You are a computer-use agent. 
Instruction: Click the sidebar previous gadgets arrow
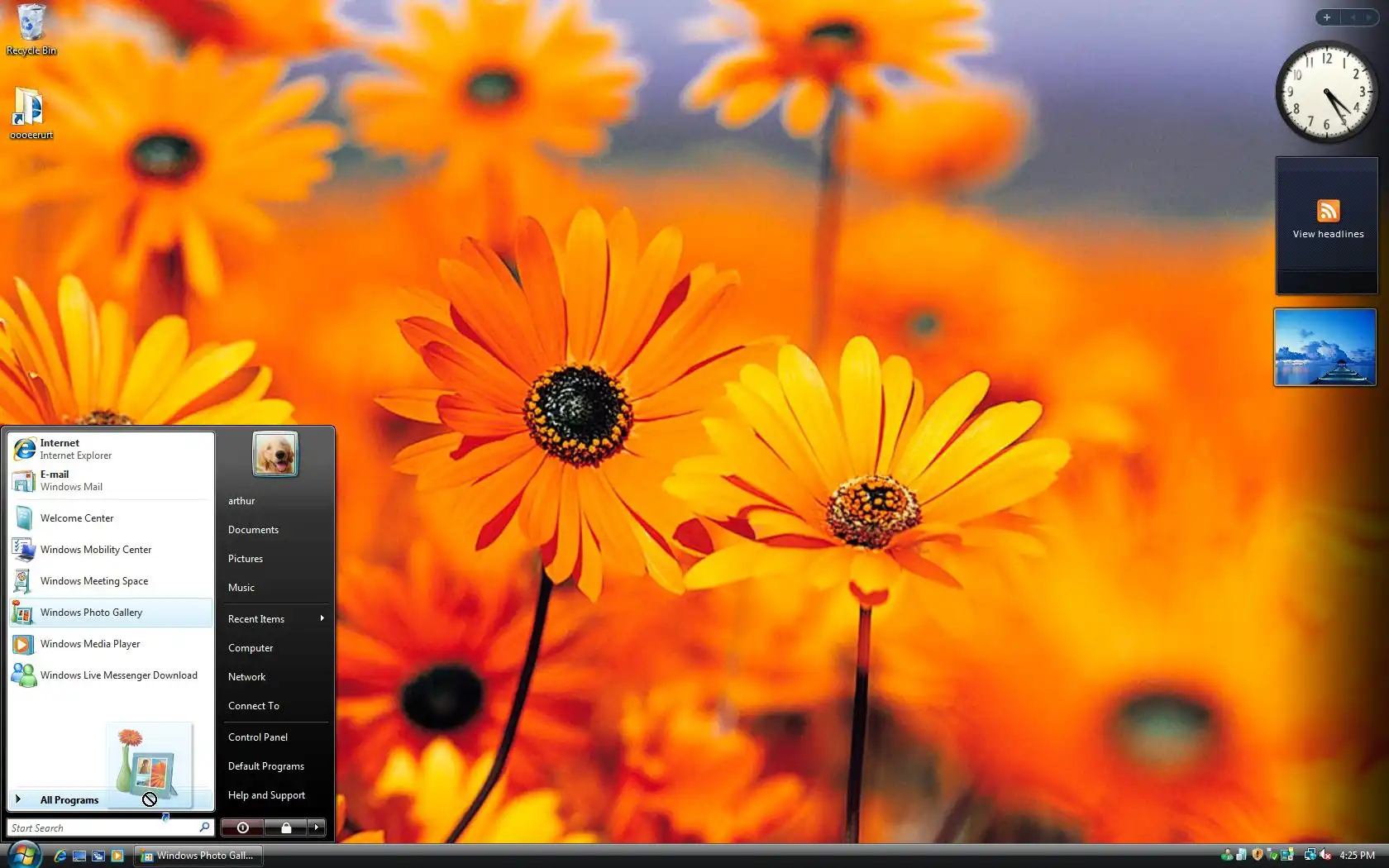point(1353,17)
